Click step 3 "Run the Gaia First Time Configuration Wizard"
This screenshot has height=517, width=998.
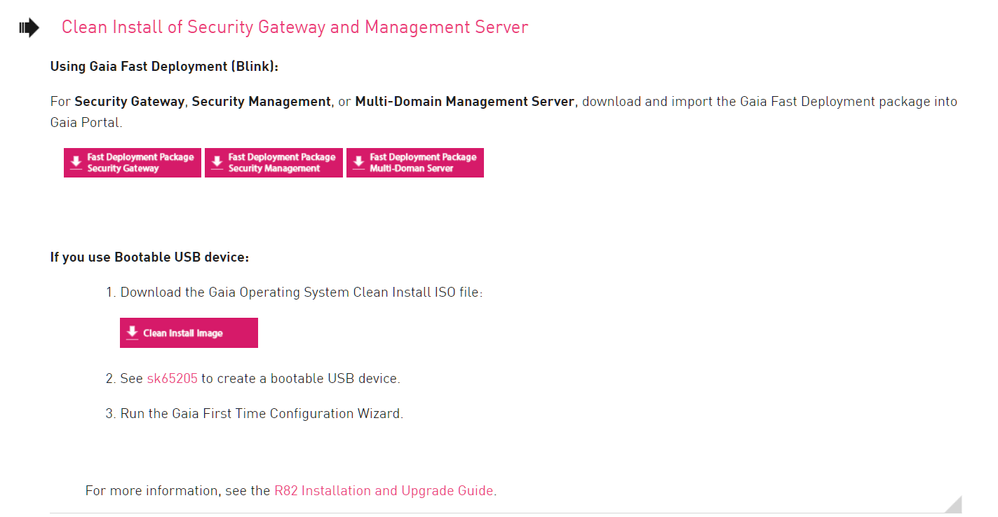click(261, 414)
